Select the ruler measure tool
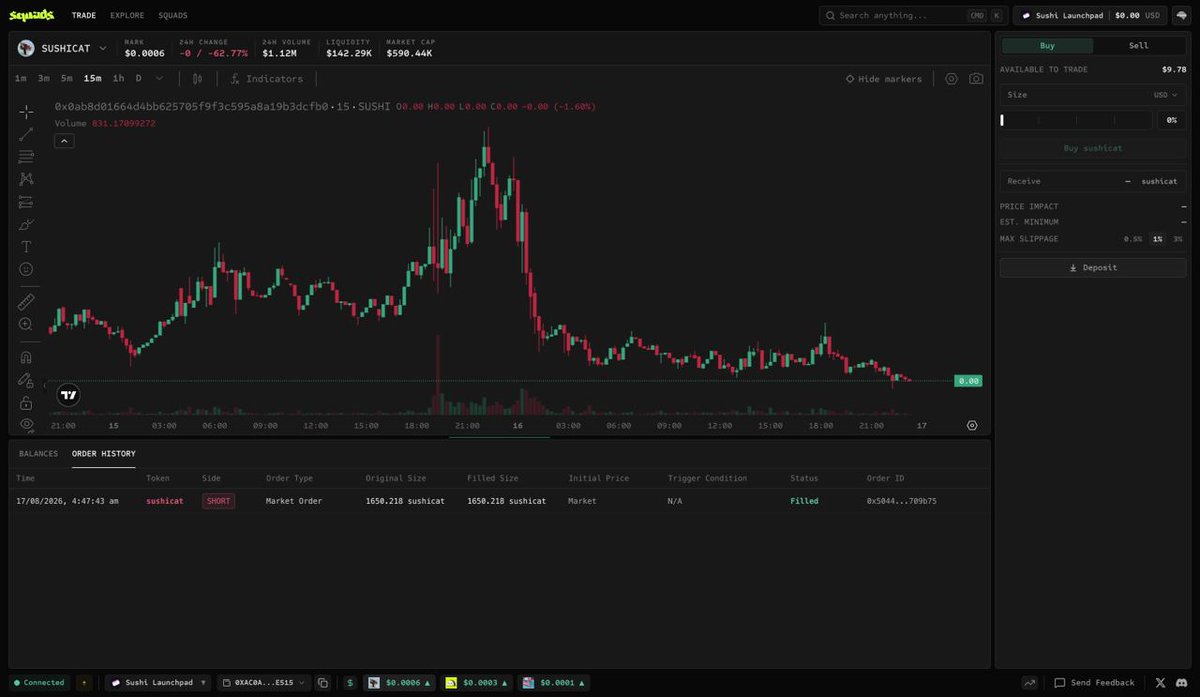 coord(26,301)
